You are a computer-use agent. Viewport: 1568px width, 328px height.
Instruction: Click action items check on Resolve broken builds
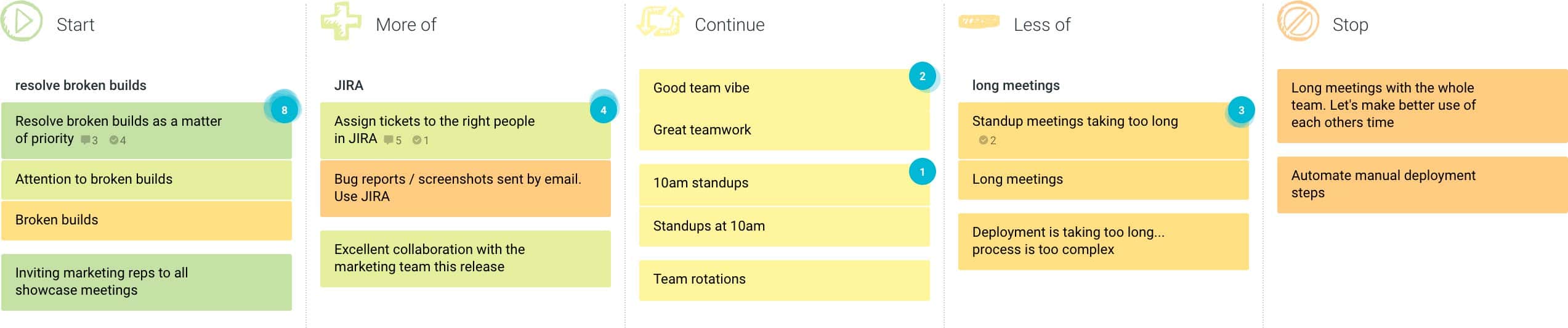118,141
